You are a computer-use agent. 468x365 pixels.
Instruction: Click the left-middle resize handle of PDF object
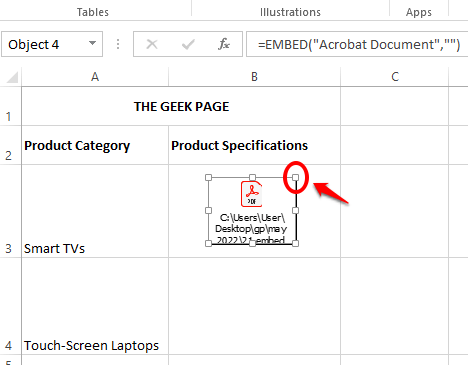[208, 210]
